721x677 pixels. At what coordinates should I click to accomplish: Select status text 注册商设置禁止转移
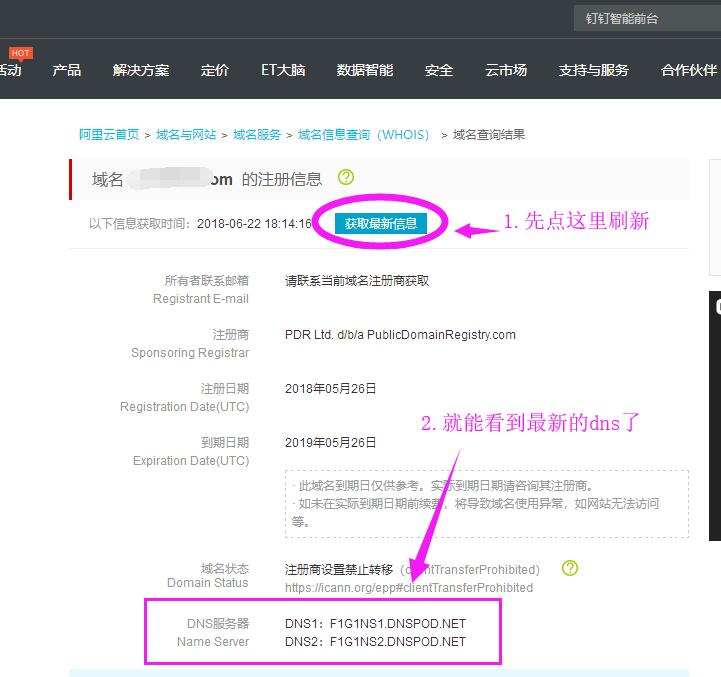click(339, 569)
